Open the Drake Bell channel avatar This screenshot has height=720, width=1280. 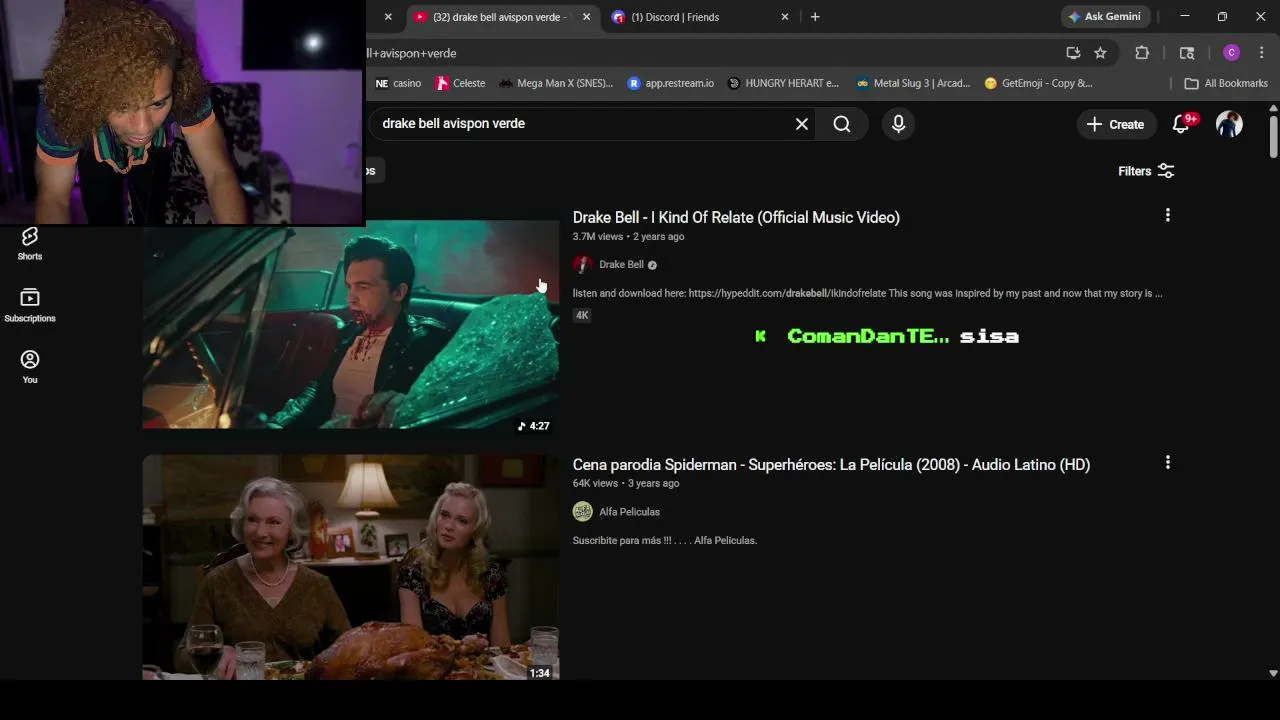click(x=583, y=265)
